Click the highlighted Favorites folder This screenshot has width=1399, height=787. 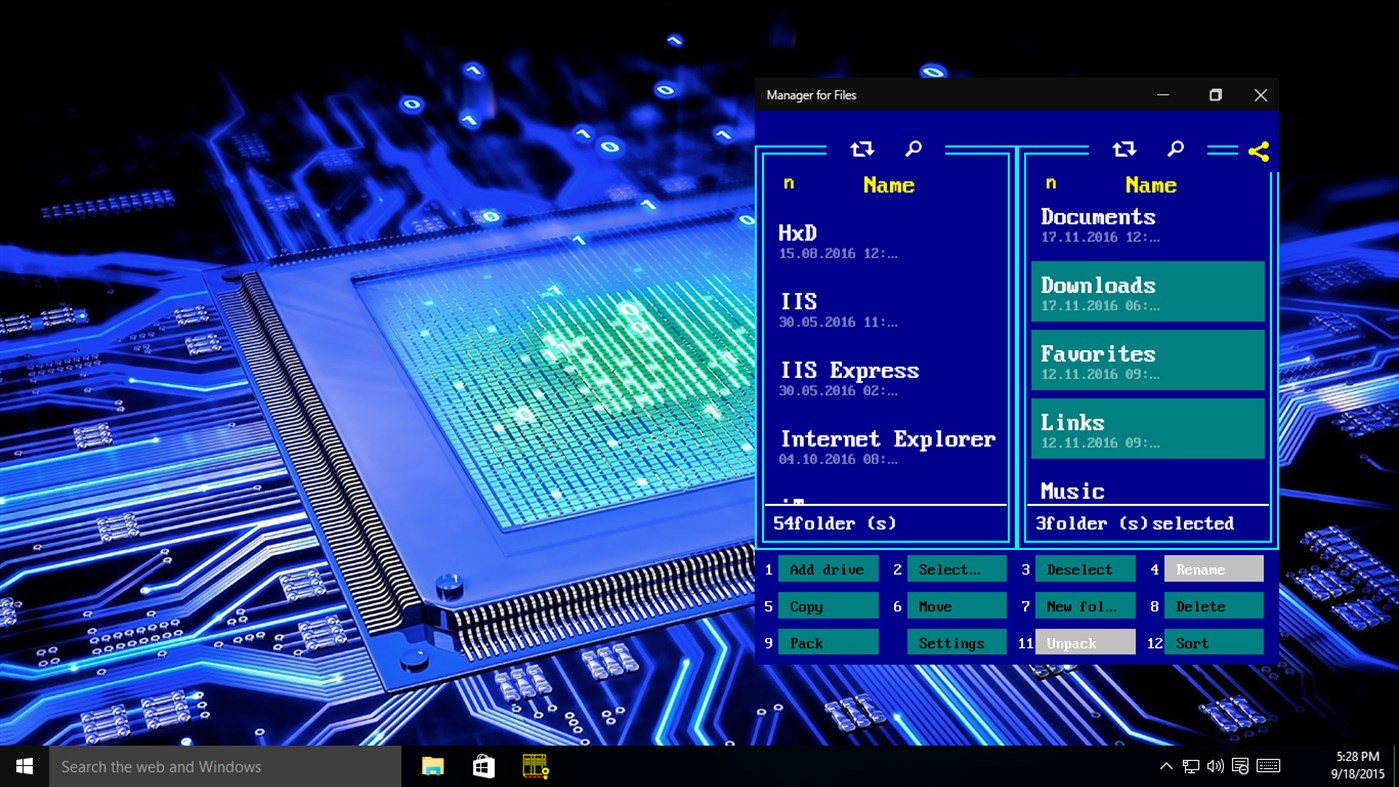point(1148,360)
